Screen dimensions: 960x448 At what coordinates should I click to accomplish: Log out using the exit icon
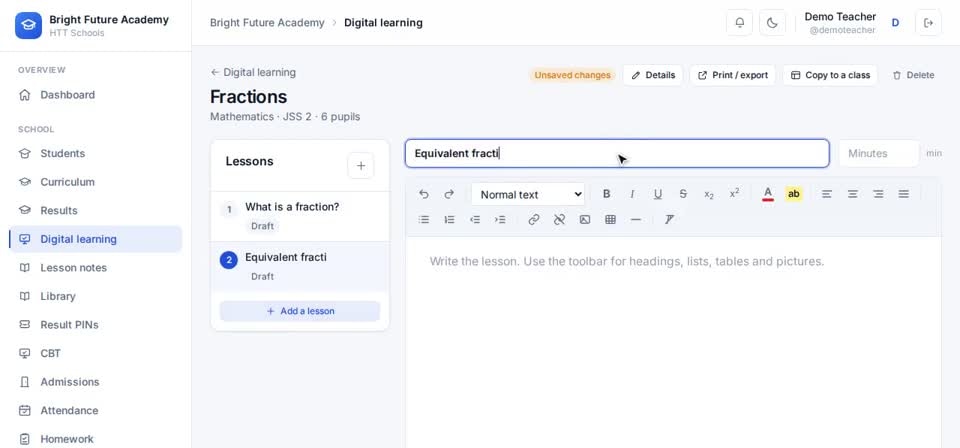pyautogui.click(x=928, y=23)
